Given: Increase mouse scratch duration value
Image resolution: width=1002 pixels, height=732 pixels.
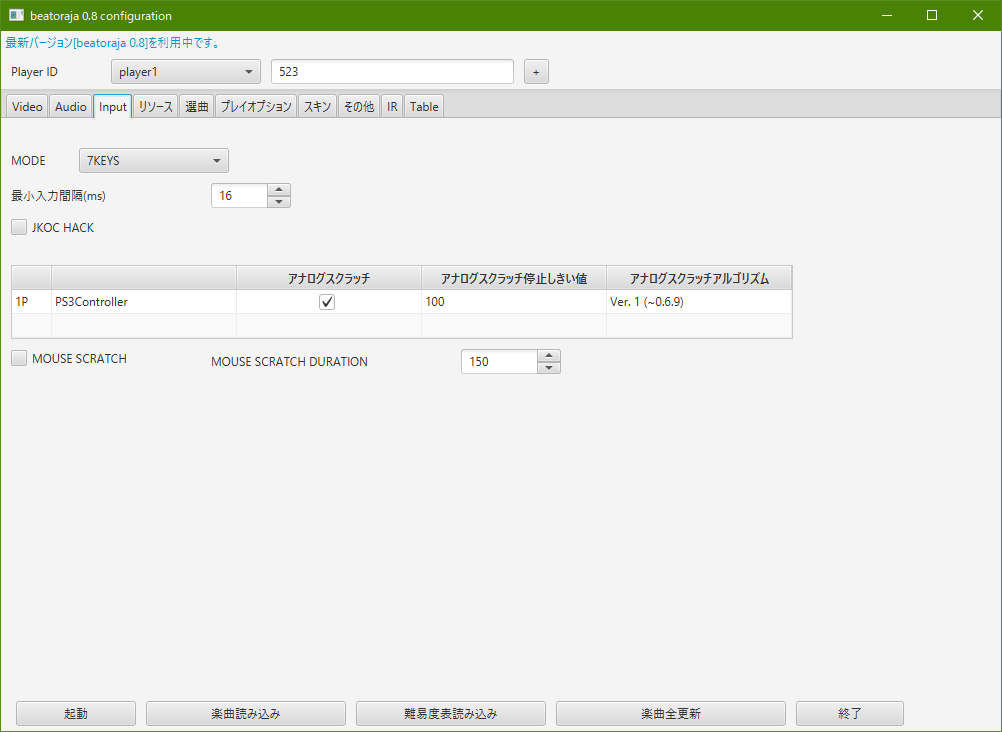Looking at the screenshot, I should pos(549,355).
